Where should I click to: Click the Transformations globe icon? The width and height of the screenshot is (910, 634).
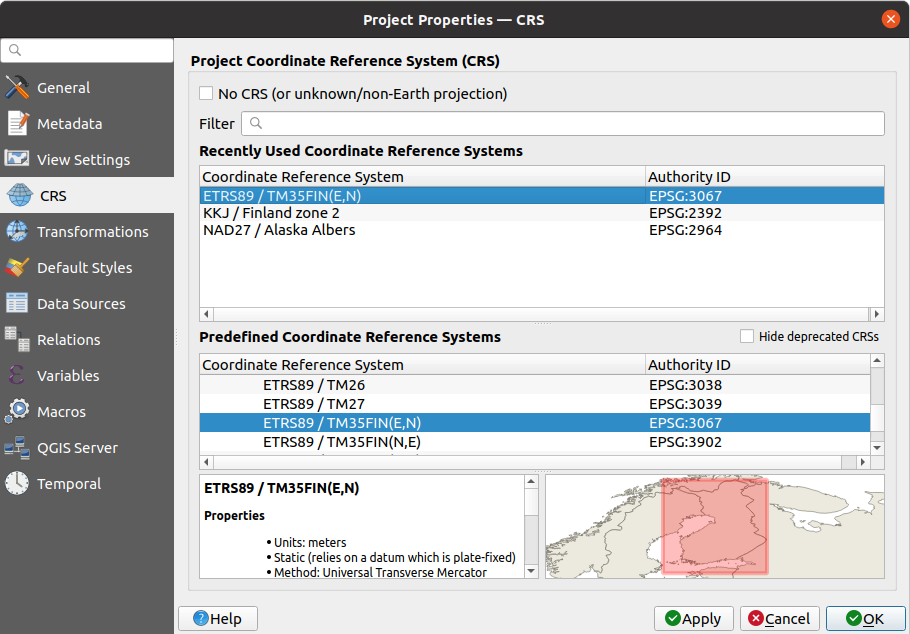pyautogui.click(x=18, y=231)
